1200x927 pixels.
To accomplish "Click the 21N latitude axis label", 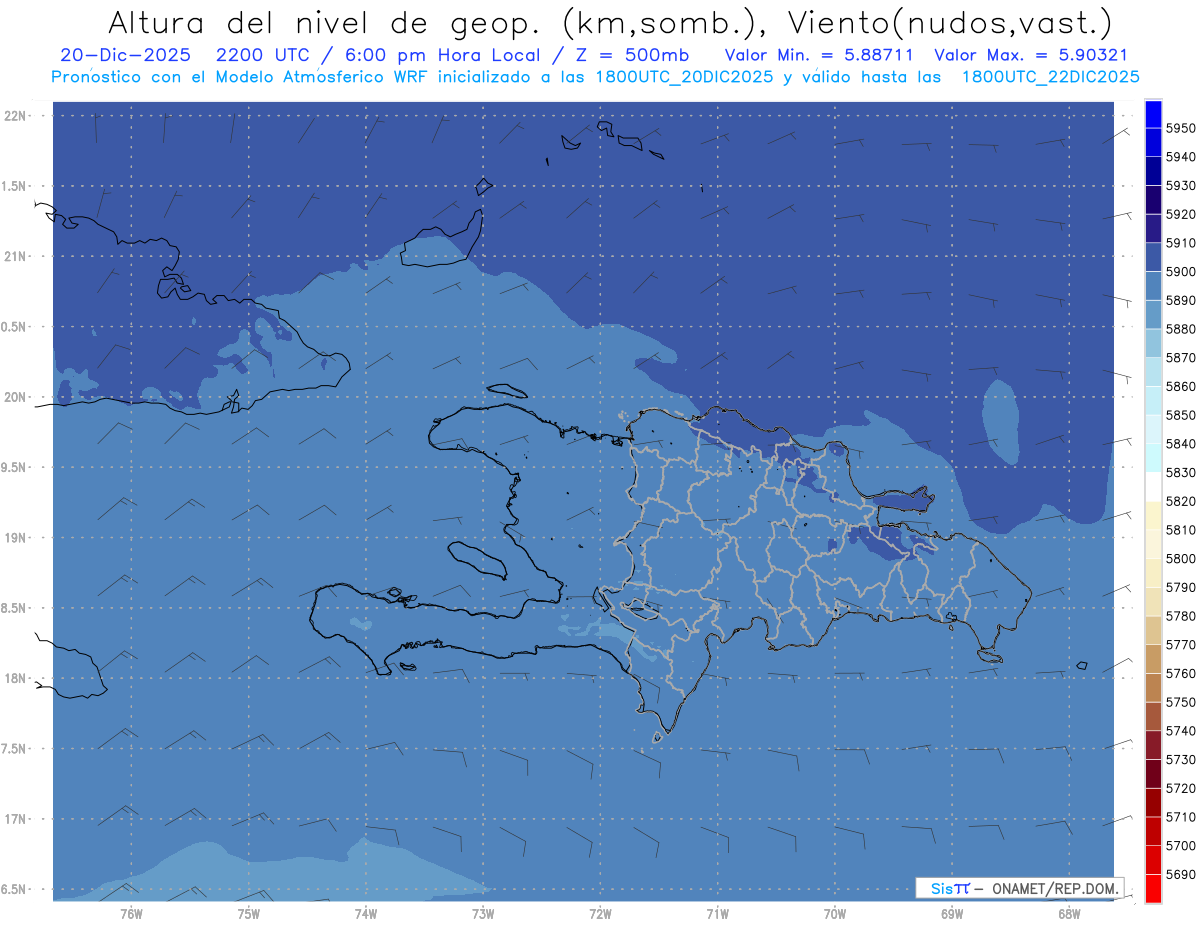I will click(15, 257).
